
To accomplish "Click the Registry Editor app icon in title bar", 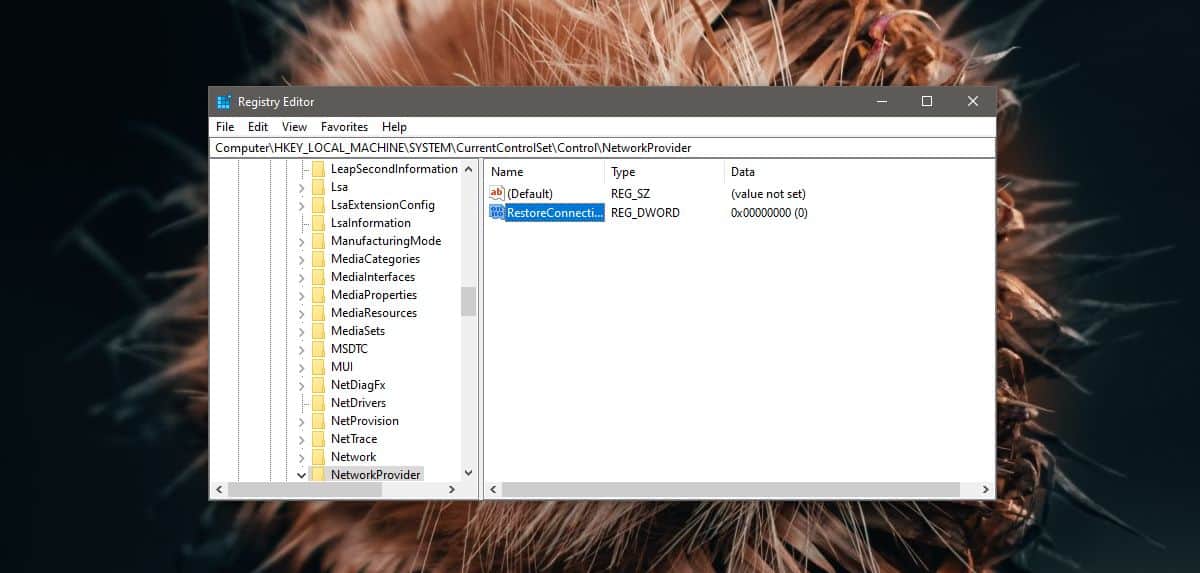I will click(224, 101).
